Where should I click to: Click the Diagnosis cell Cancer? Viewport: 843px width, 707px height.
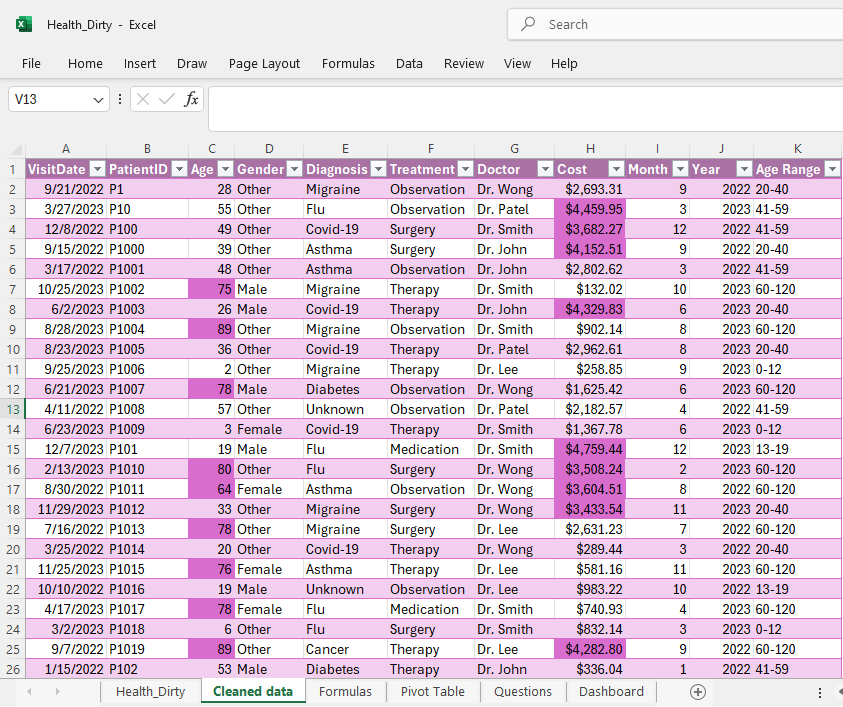(345, 649)
